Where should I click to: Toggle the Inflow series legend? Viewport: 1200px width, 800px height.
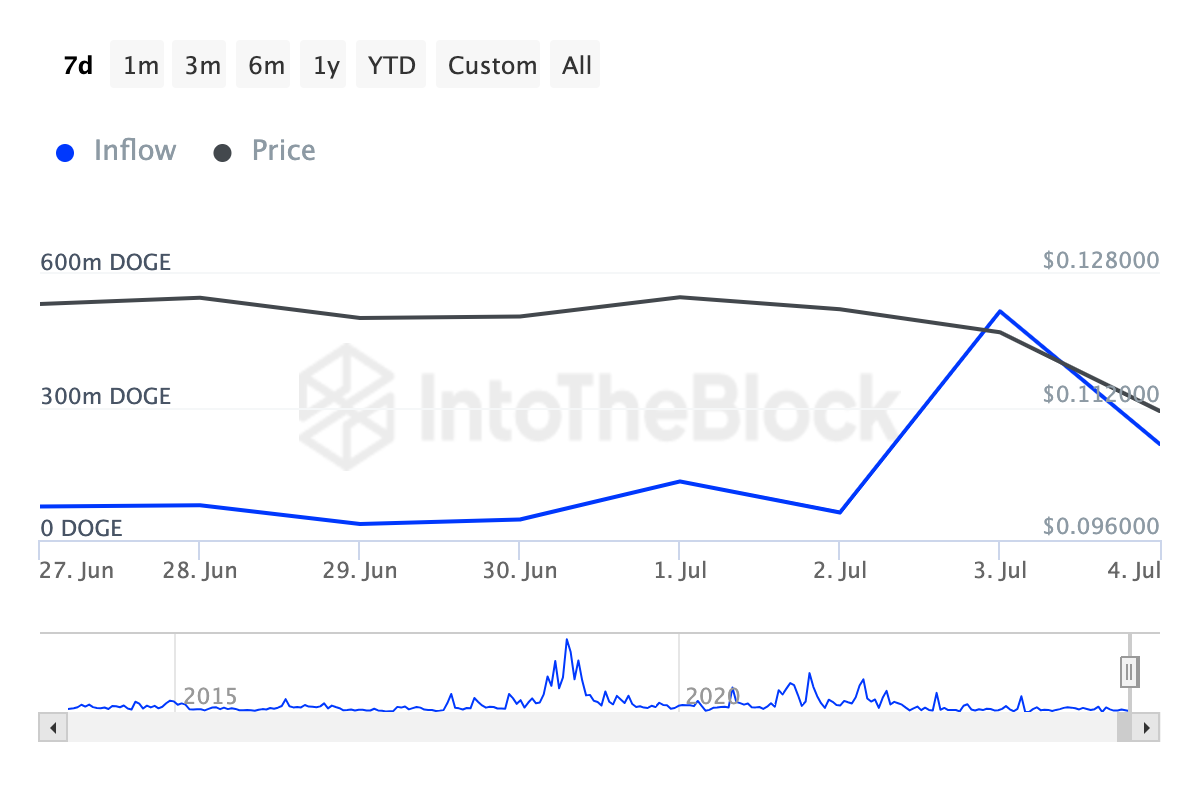coord(134,151)
